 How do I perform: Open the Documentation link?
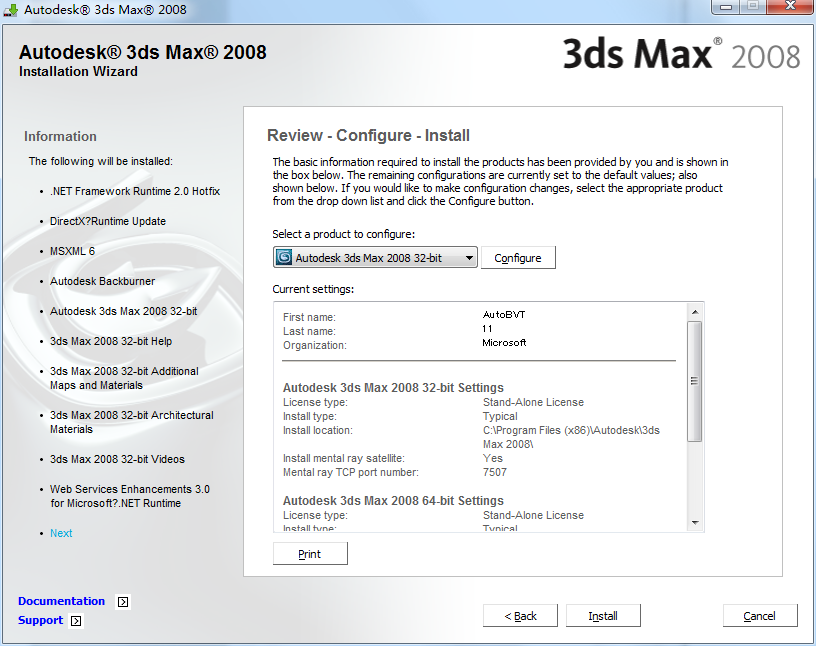pos(61,601)
